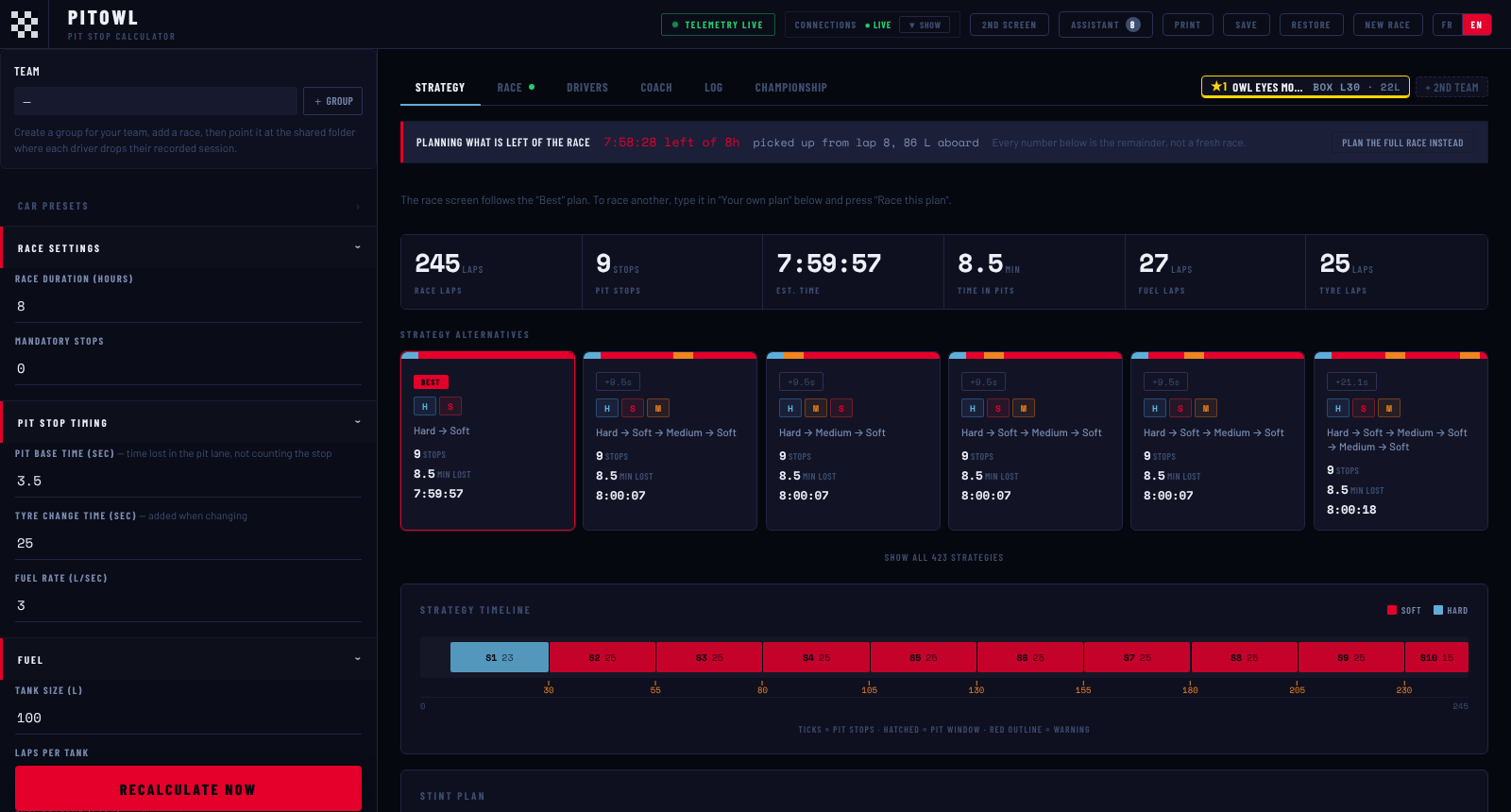The height and width of the screenshot is (812, 1511).
Task: Toggle Telemetry Live indicator
Action: 718,25
